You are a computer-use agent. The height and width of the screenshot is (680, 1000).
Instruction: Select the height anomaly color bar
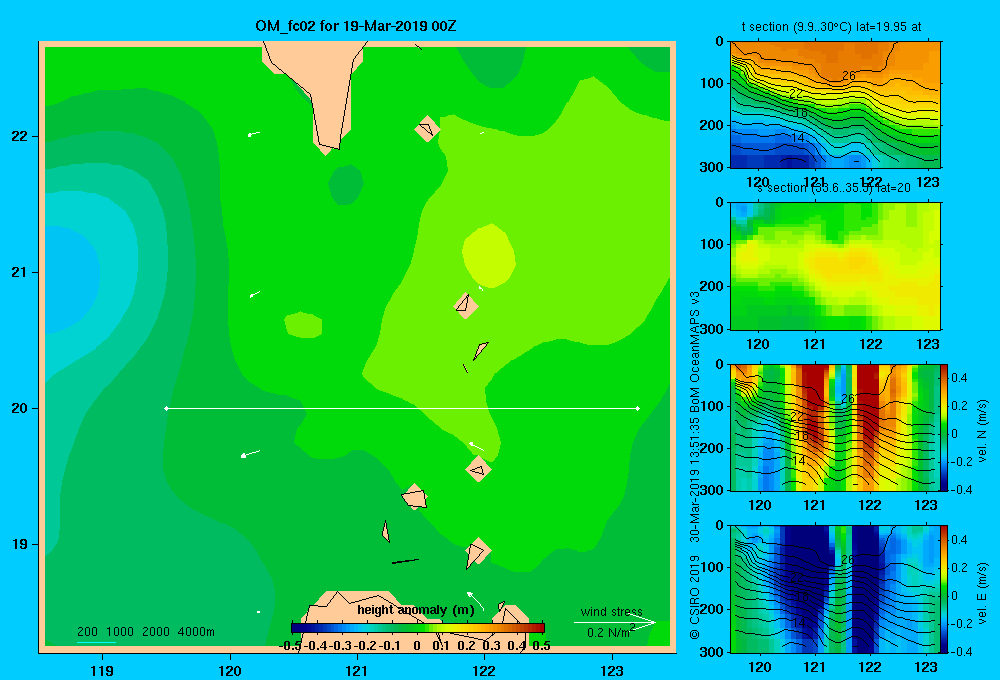click(x=418, y=628)
